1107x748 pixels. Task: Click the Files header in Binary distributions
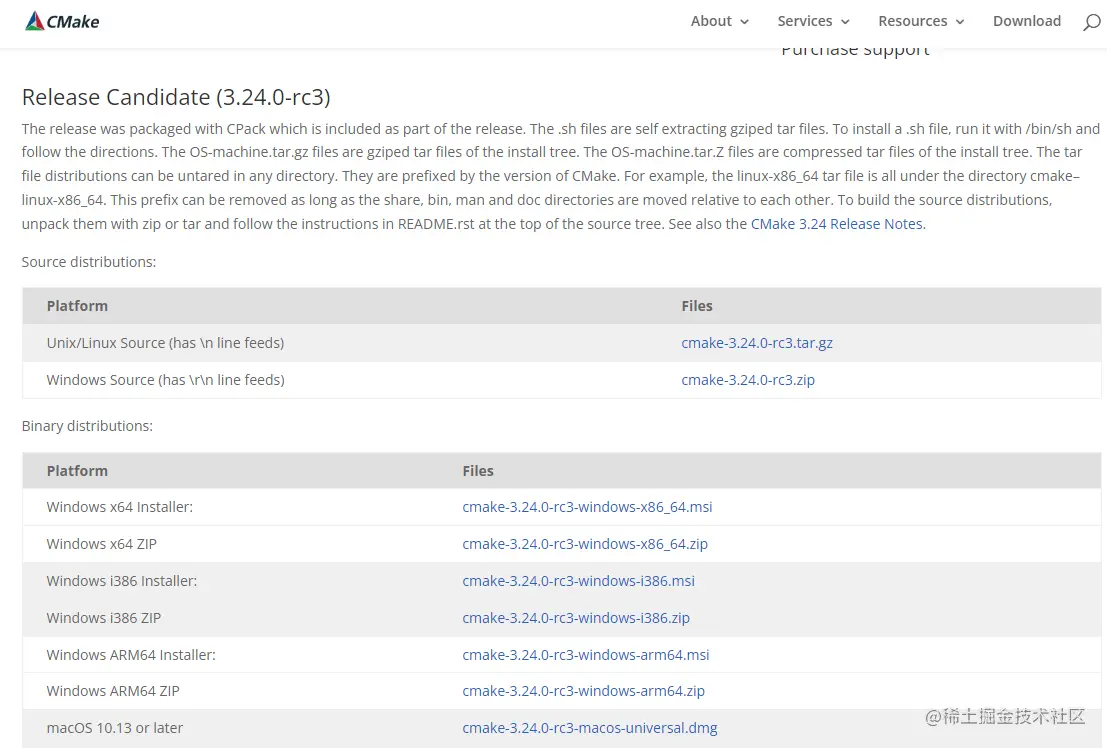pyautogui.click(x=478, y=471)
